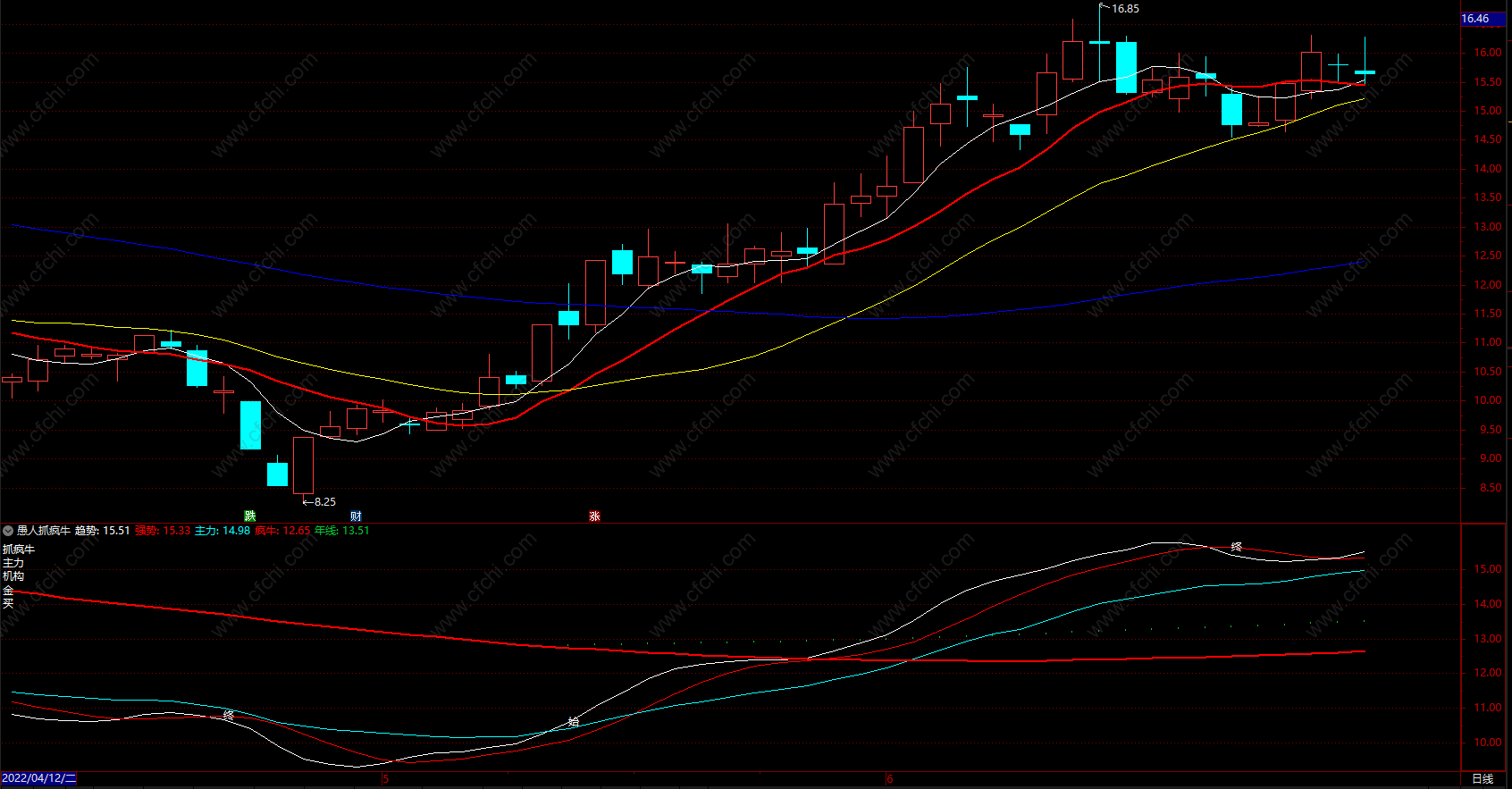Click the 疯牛: 12.65 indicator value
Image resolution: width=1512 pixels, height=789 pixels.
point(282,531)
